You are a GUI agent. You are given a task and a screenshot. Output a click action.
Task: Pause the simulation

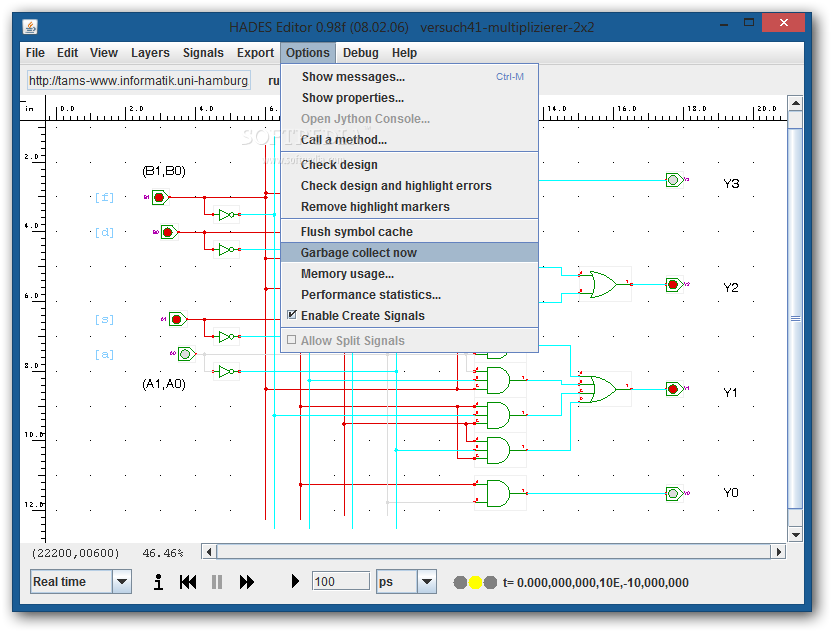216,582
